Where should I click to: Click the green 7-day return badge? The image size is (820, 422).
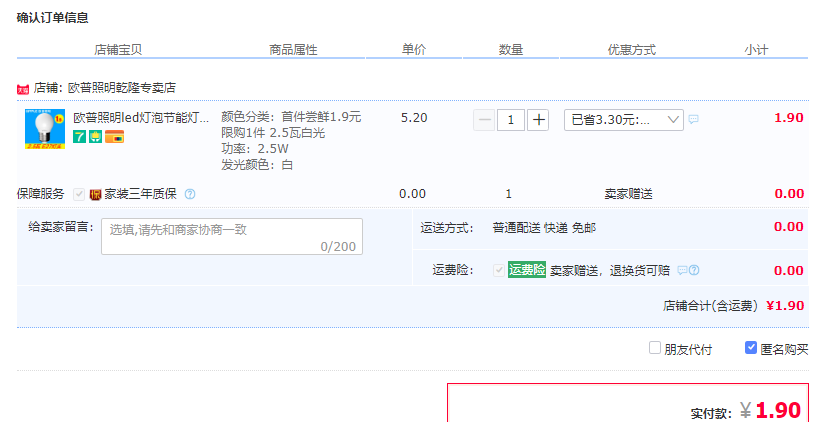pos(79,137)
